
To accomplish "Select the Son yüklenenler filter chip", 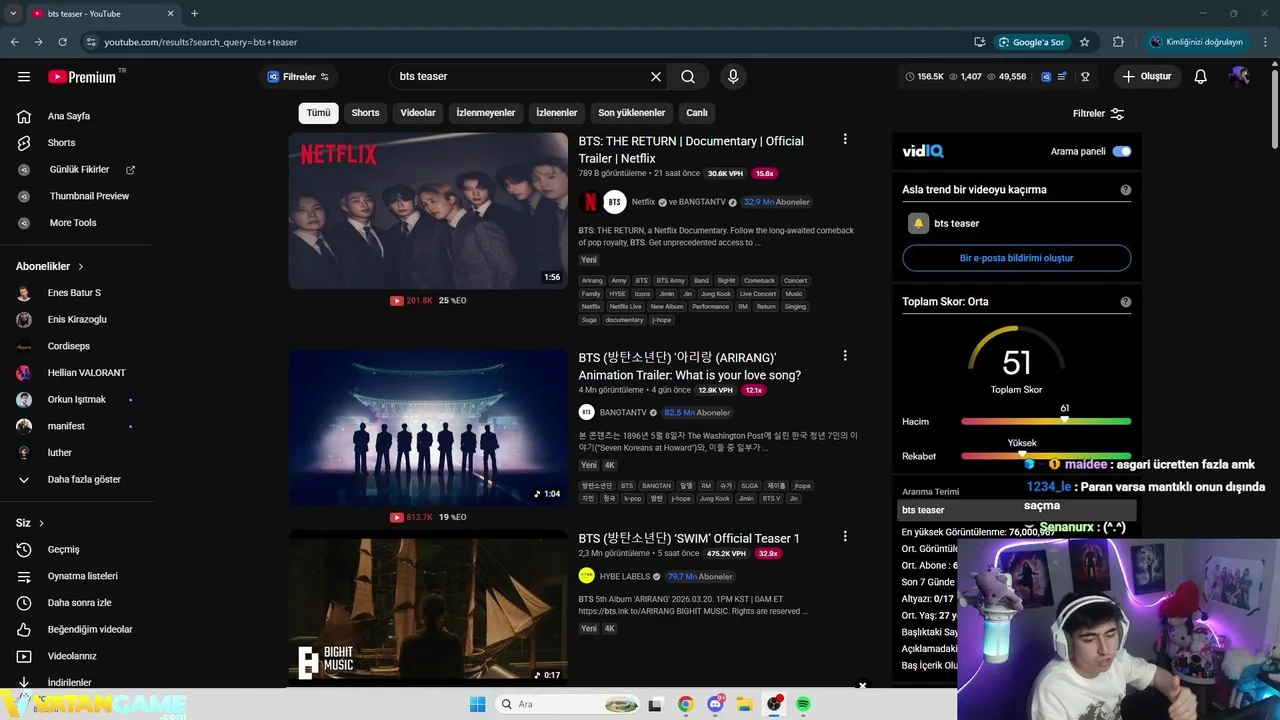I will click(x=631, y=113).
